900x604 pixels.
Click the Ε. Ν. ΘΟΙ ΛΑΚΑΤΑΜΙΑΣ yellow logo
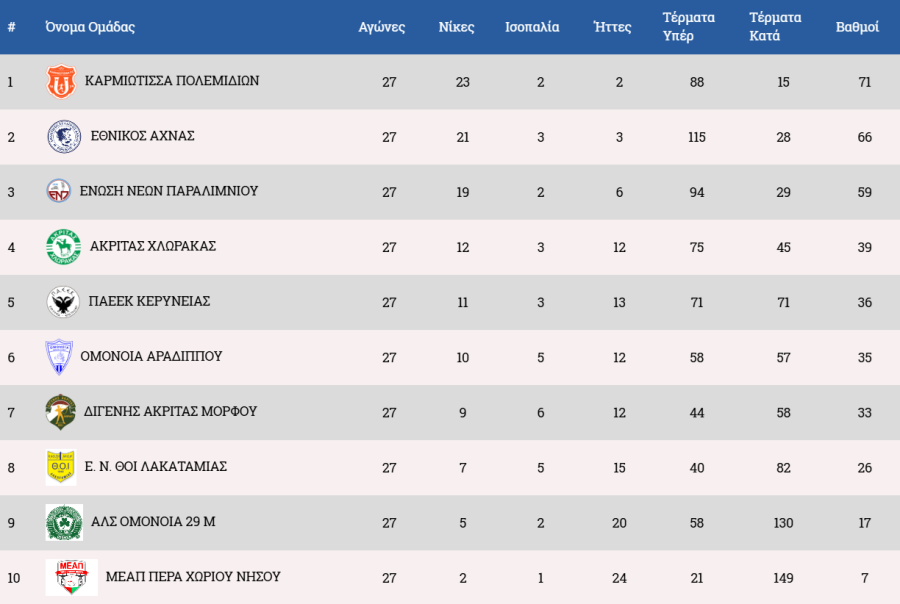click(x=61, y=467)
